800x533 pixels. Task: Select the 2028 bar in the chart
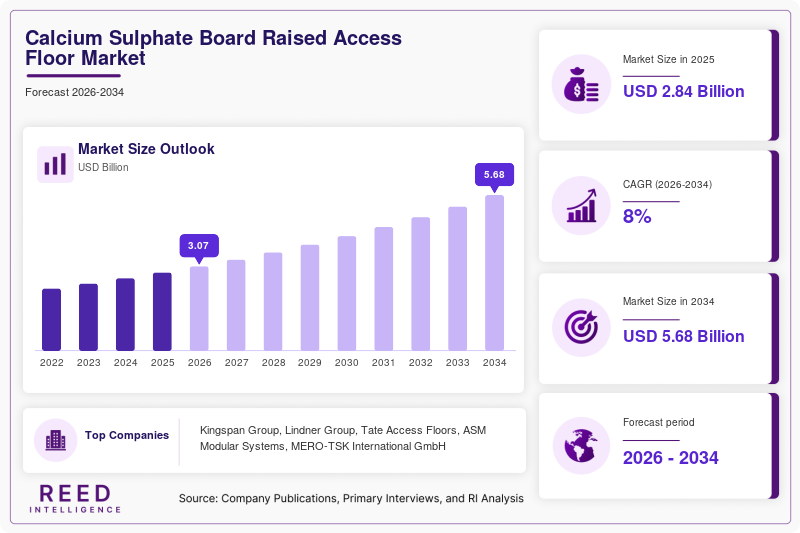pos(273,301)
